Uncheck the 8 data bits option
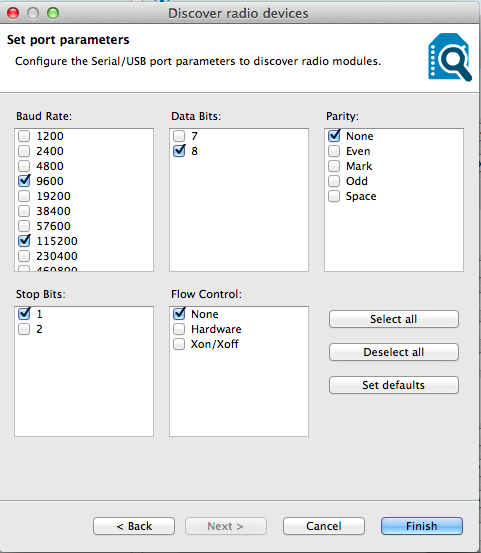Viewport: 481px width, 553px height. [179, 151]
